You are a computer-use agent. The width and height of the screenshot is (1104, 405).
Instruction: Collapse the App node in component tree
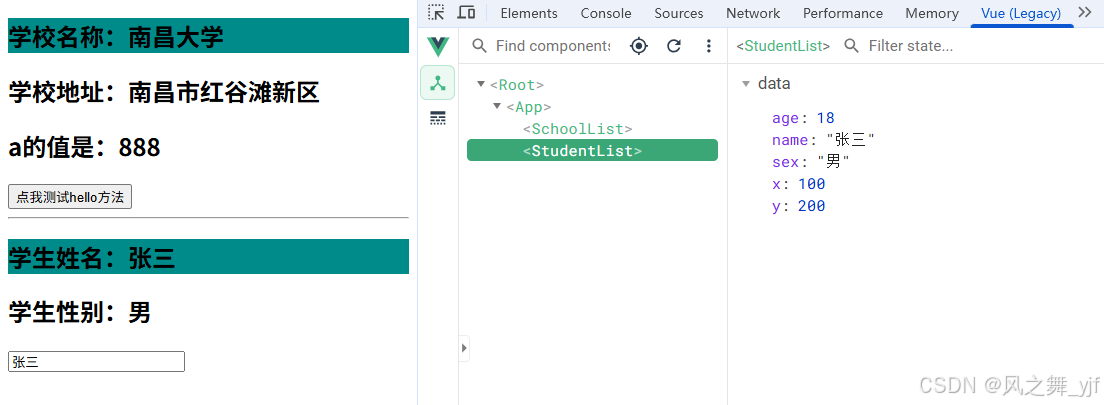click(497, 106)
